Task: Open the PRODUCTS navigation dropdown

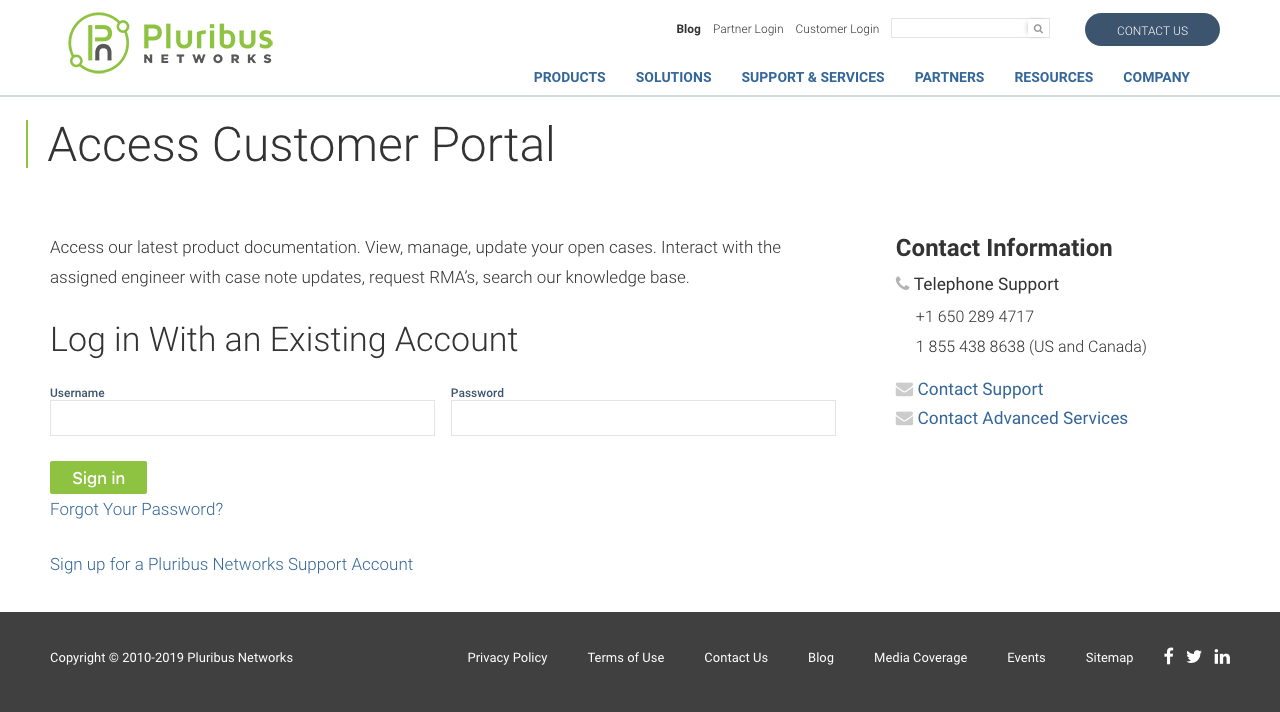Action: (x=569, y=77)
